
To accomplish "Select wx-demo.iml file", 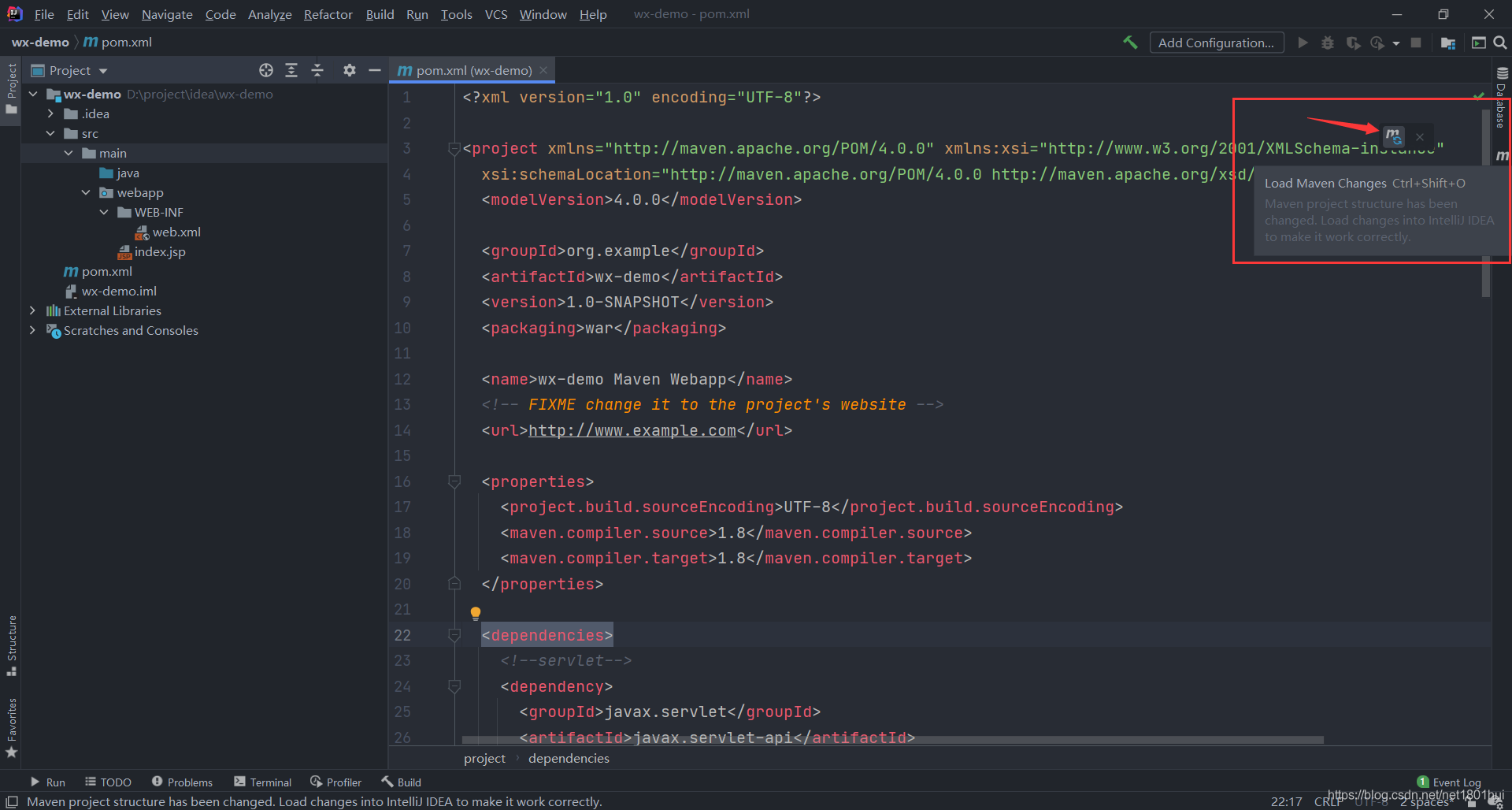I will coord(110,291).
